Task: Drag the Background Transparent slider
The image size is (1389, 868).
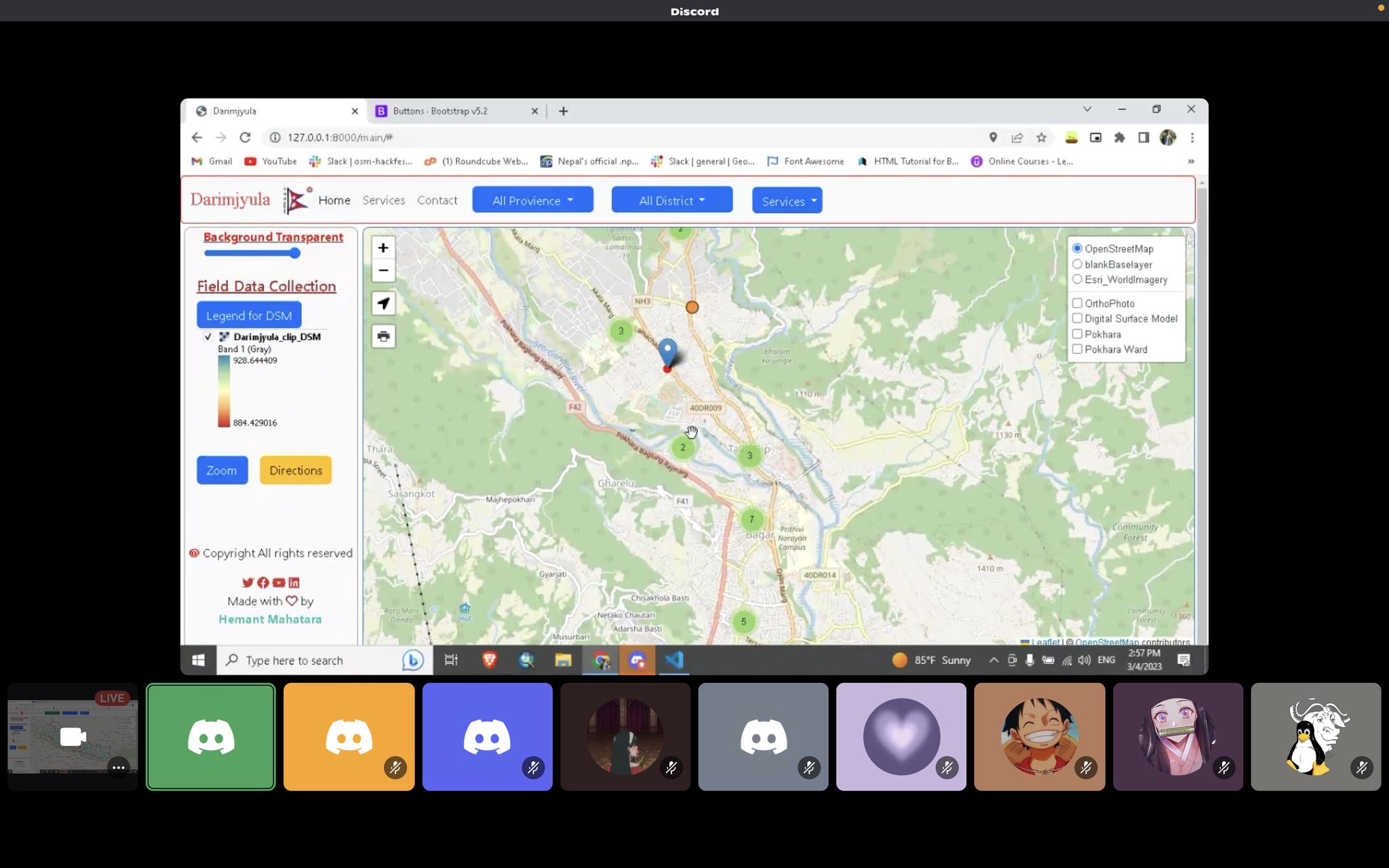Action: click(x=295, y=253)
